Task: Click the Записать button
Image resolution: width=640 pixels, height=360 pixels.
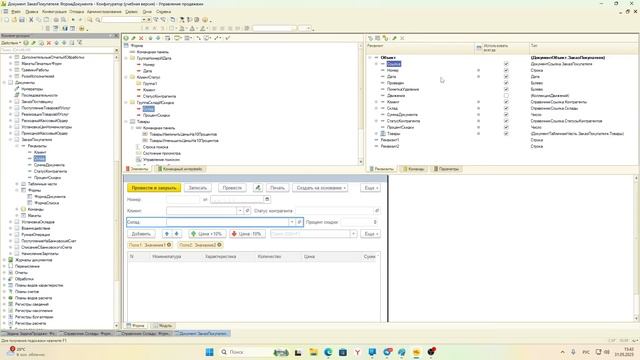Action: pyautogui.click(x=198, y=188)
